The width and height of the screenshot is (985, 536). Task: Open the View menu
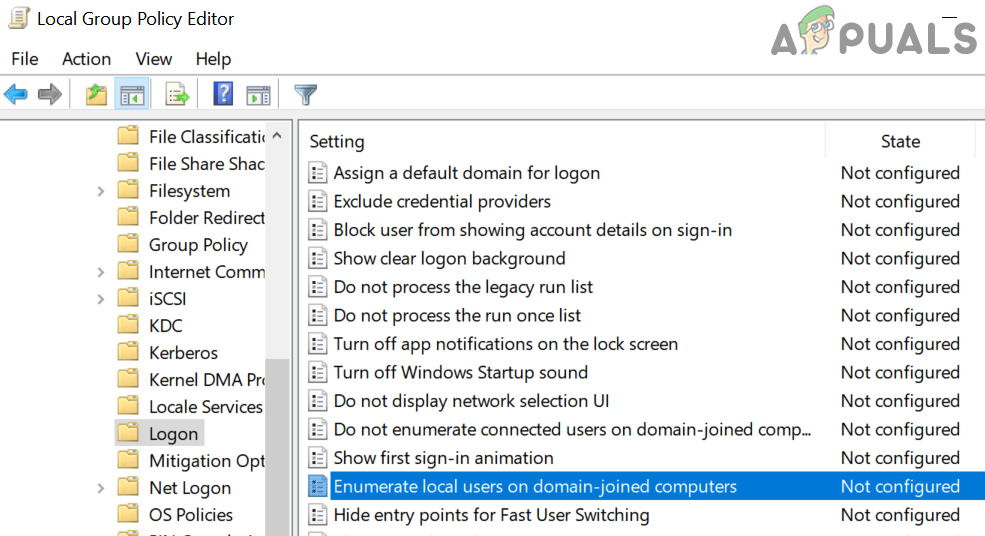click(154, 59)
